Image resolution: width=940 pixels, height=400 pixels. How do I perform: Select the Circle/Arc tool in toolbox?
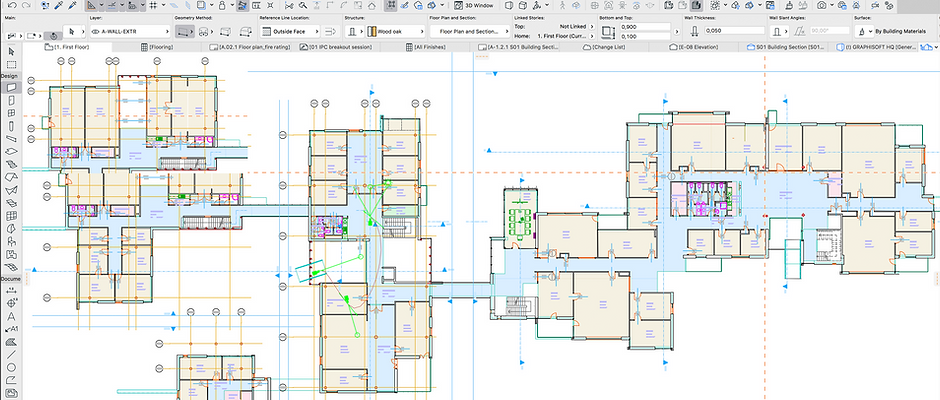pos(11,367)
